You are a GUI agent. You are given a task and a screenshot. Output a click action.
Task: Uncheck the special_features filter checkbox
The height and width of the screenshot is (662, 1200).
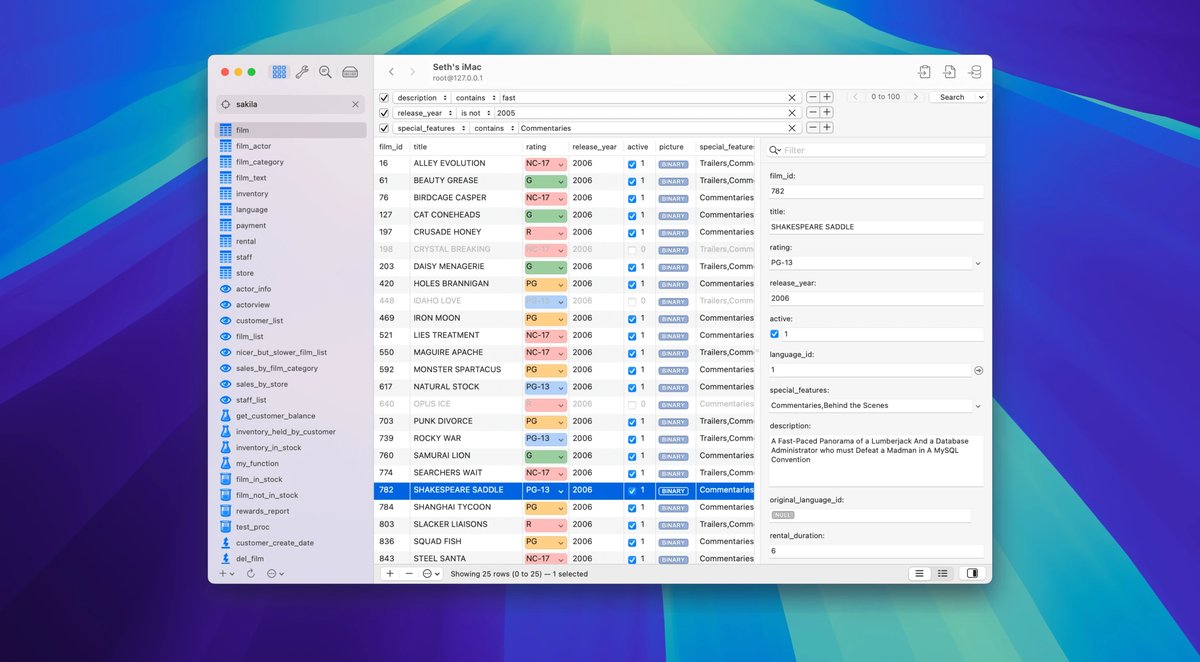click(384, 128)
